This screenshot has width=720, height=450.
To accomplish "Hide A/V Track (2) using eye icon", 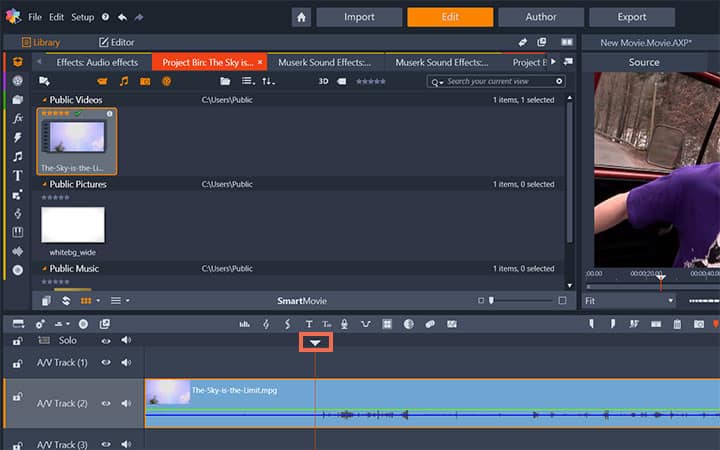I will click(x=106, y=403).
